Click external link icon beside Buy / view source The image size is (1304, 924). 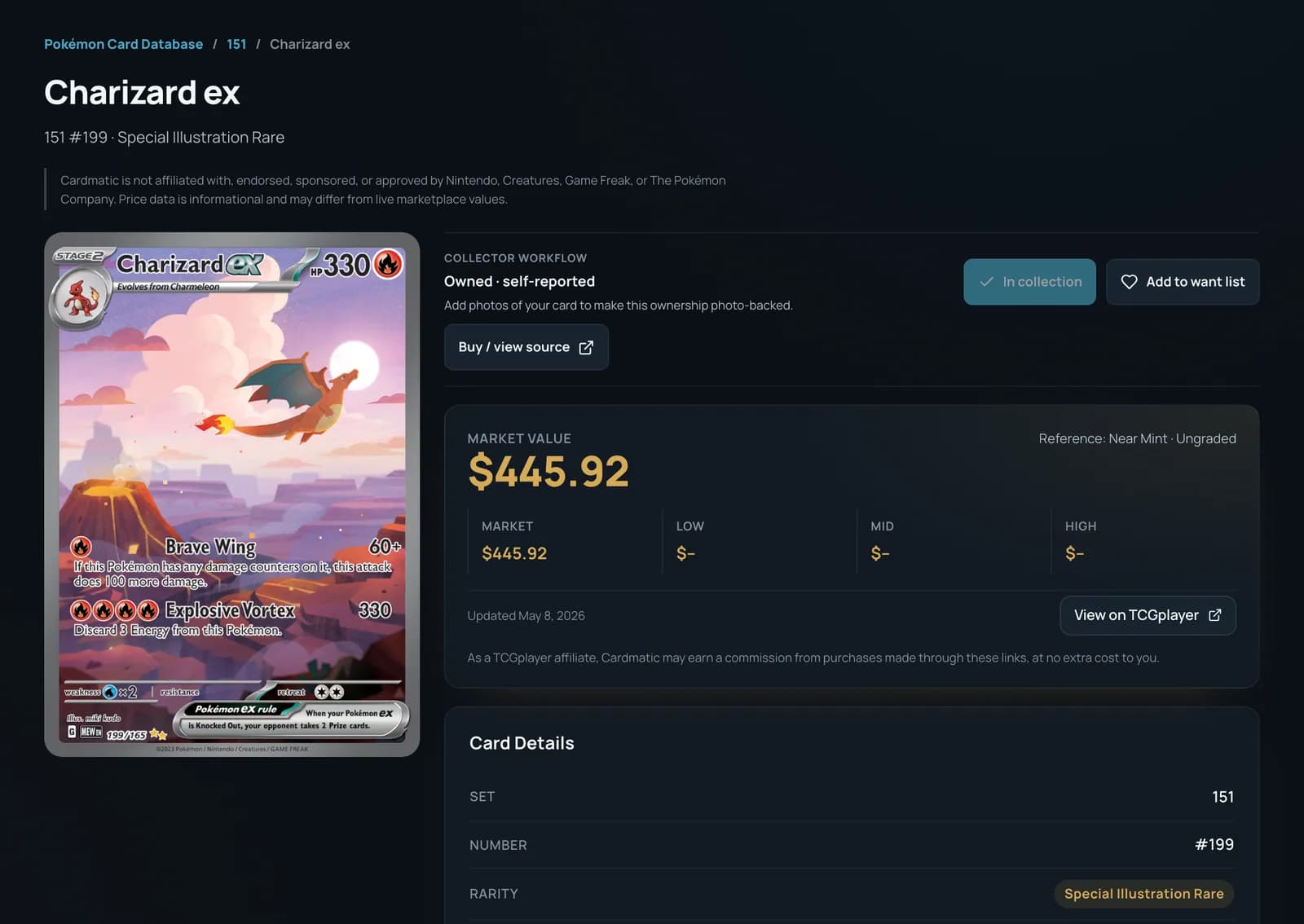(x=586, y=348)
